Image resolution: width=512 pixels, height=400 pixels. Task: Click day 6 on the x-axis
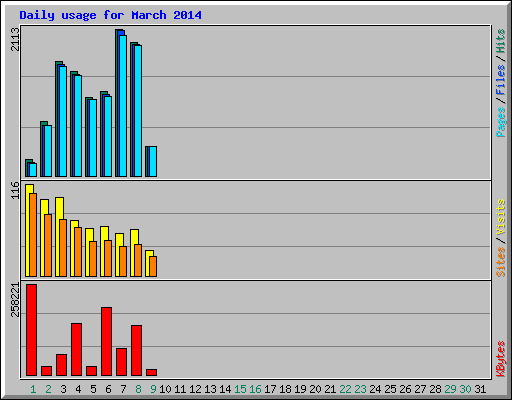click(108, 389)
